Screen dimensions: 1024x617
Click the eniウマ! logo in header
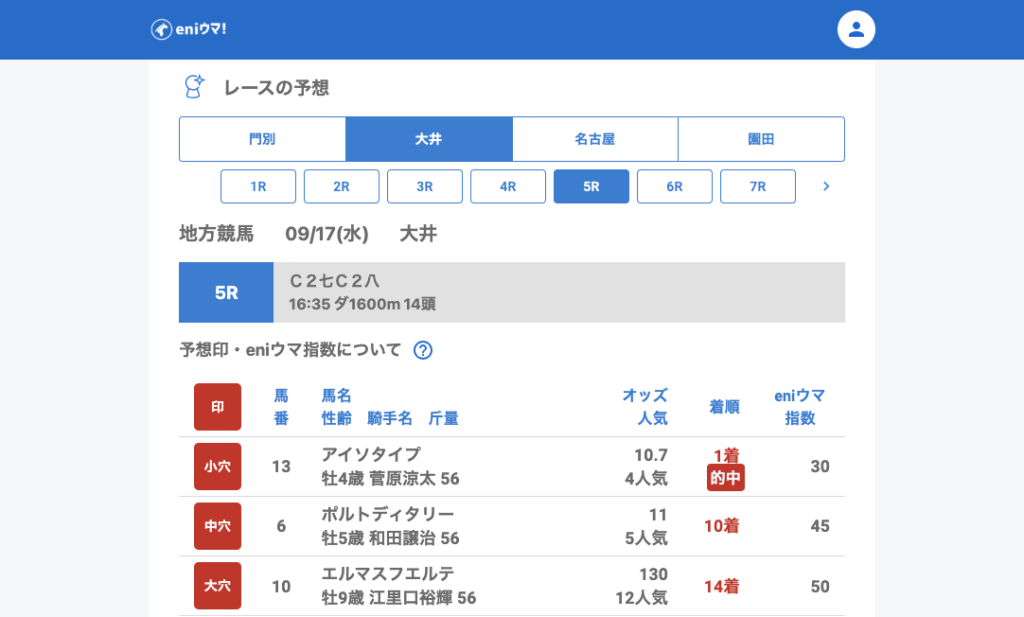click(x=189, y=29)
